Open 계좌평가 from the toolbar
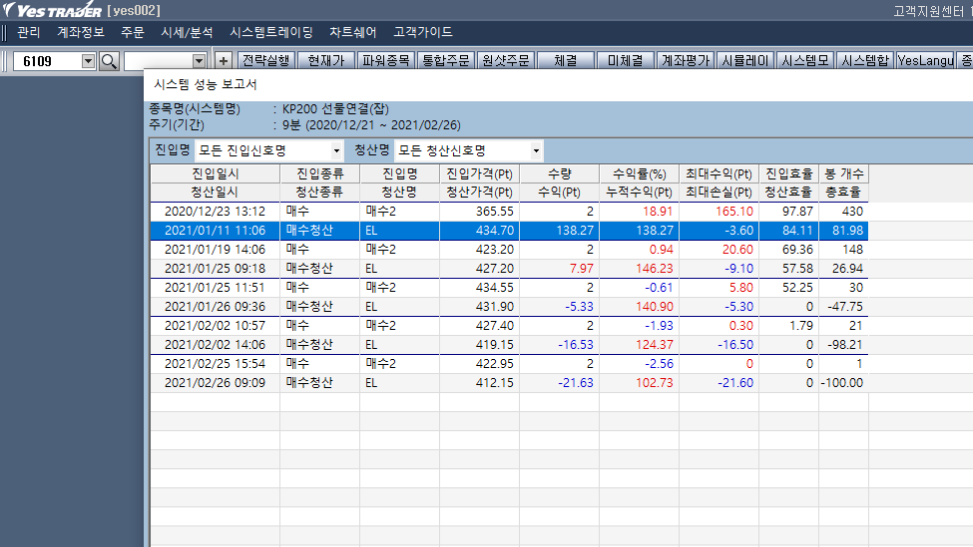 coord(685,61)
